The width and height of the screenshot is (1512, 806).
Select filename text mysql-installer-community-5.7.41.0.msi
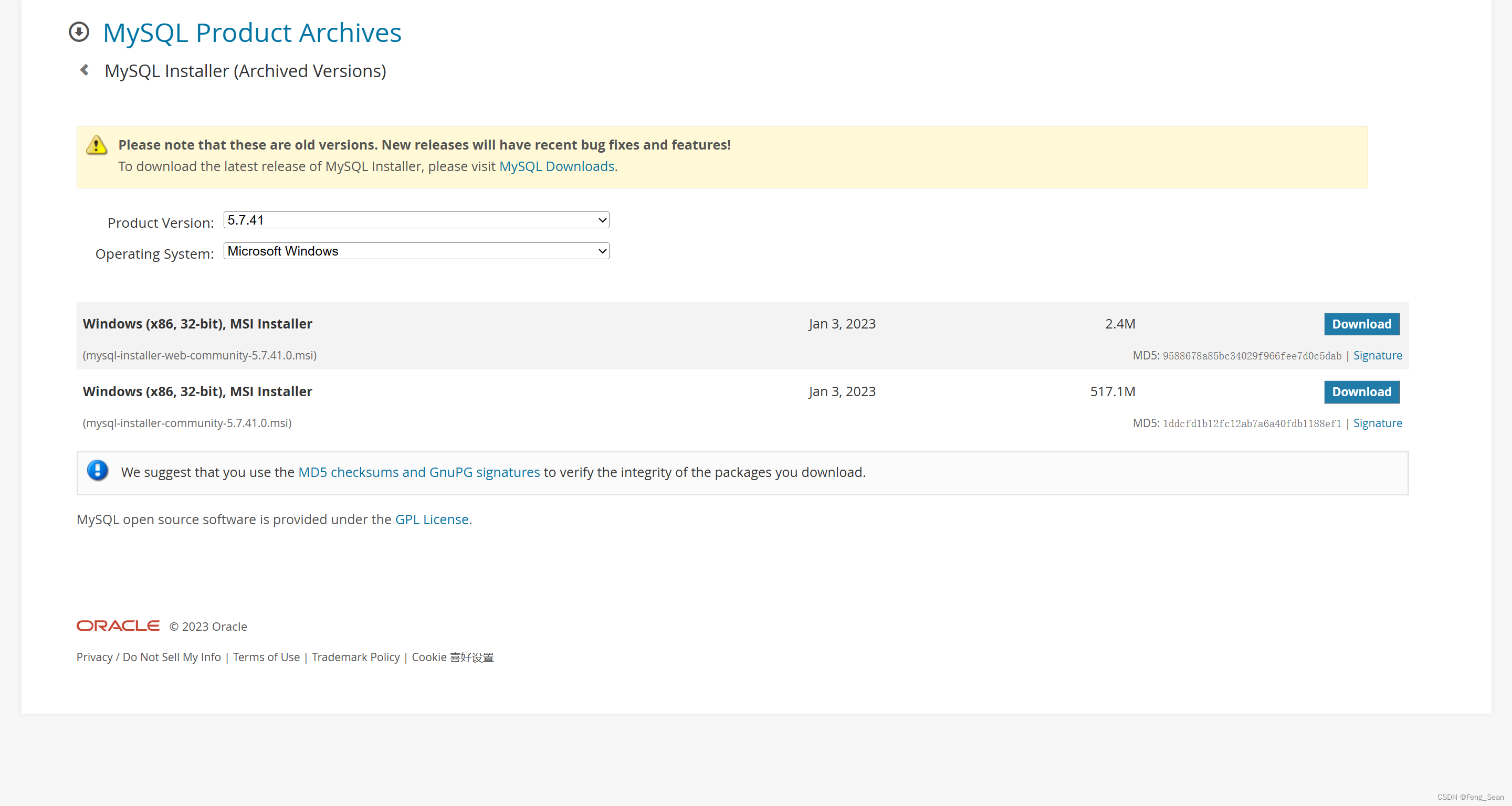[x=187, y=423]
